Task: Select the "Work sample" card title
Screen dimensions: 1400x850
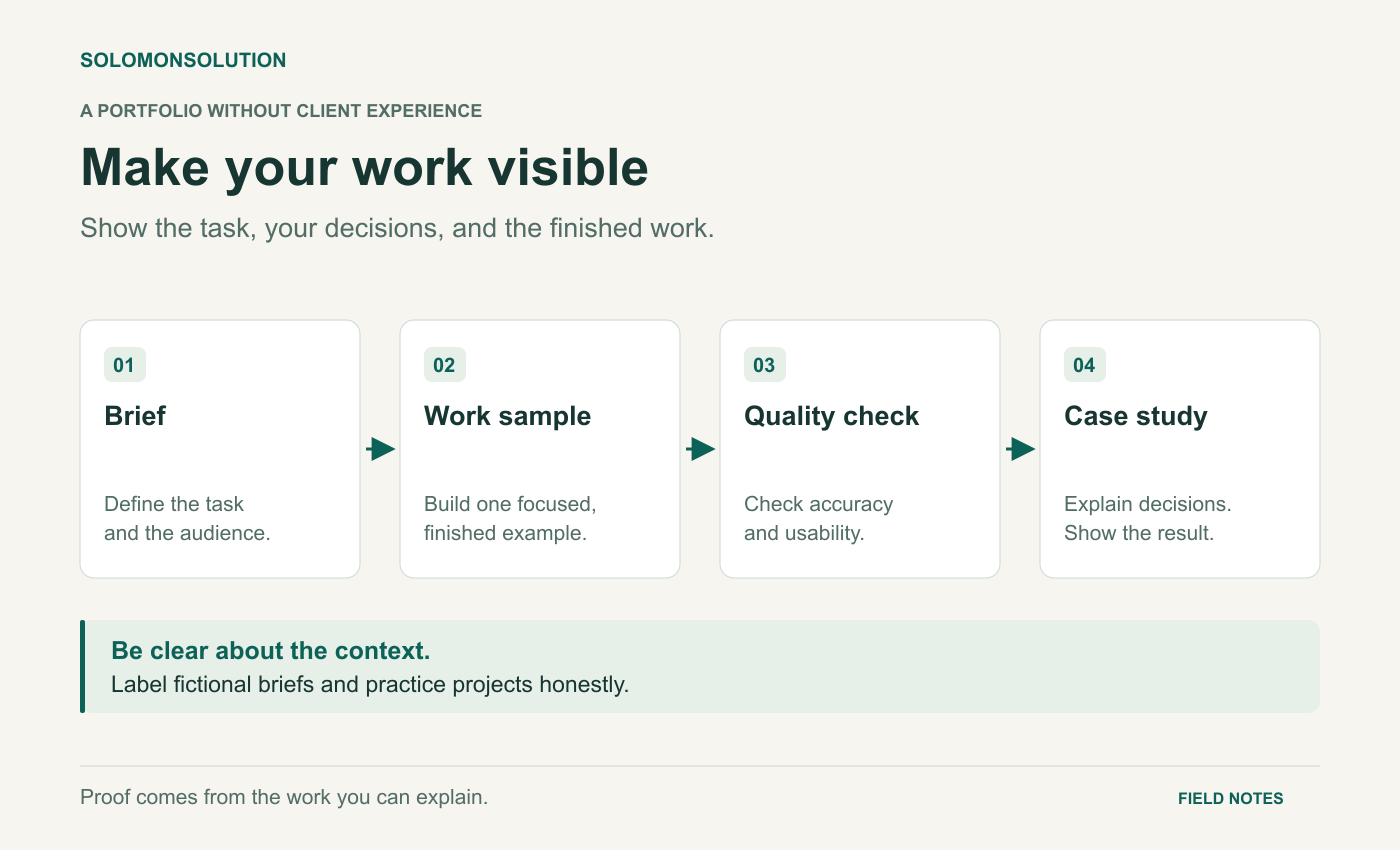Action: point(507,416)
